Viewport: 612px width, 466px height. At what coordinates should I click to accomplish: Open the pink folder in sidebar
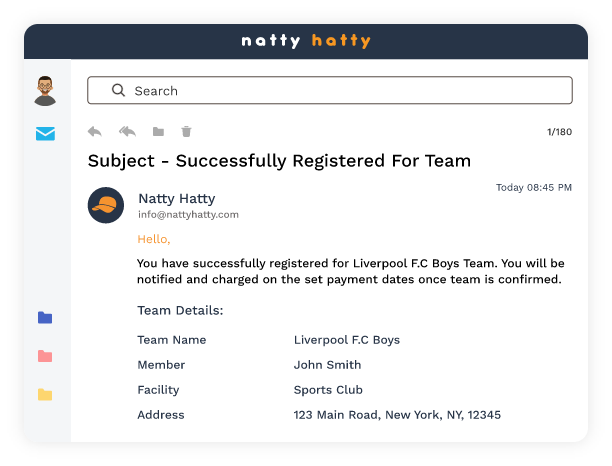[x=45, y=356]
